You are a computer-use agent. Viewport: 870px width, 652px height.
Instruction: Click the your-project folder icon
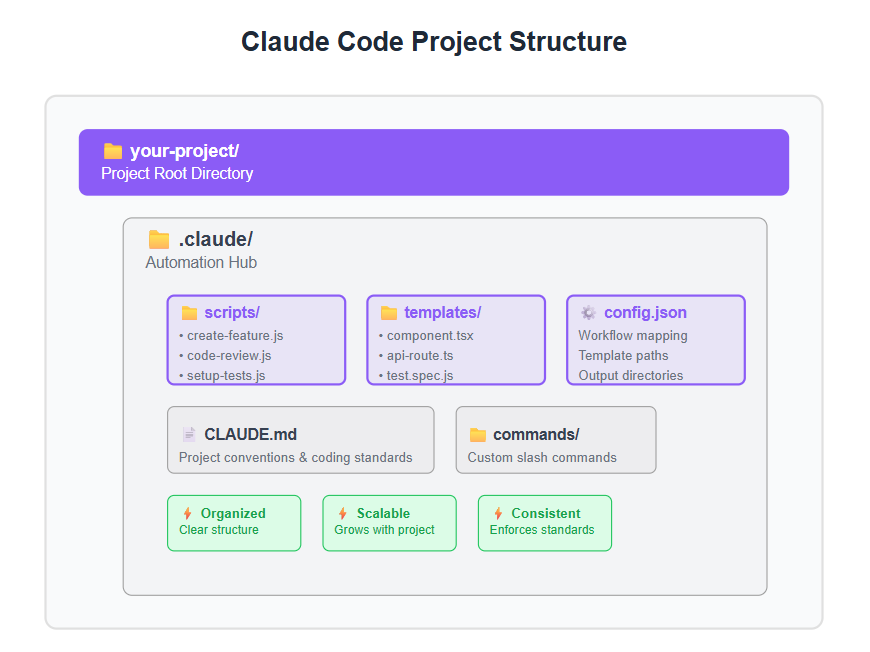click(113, 151)
